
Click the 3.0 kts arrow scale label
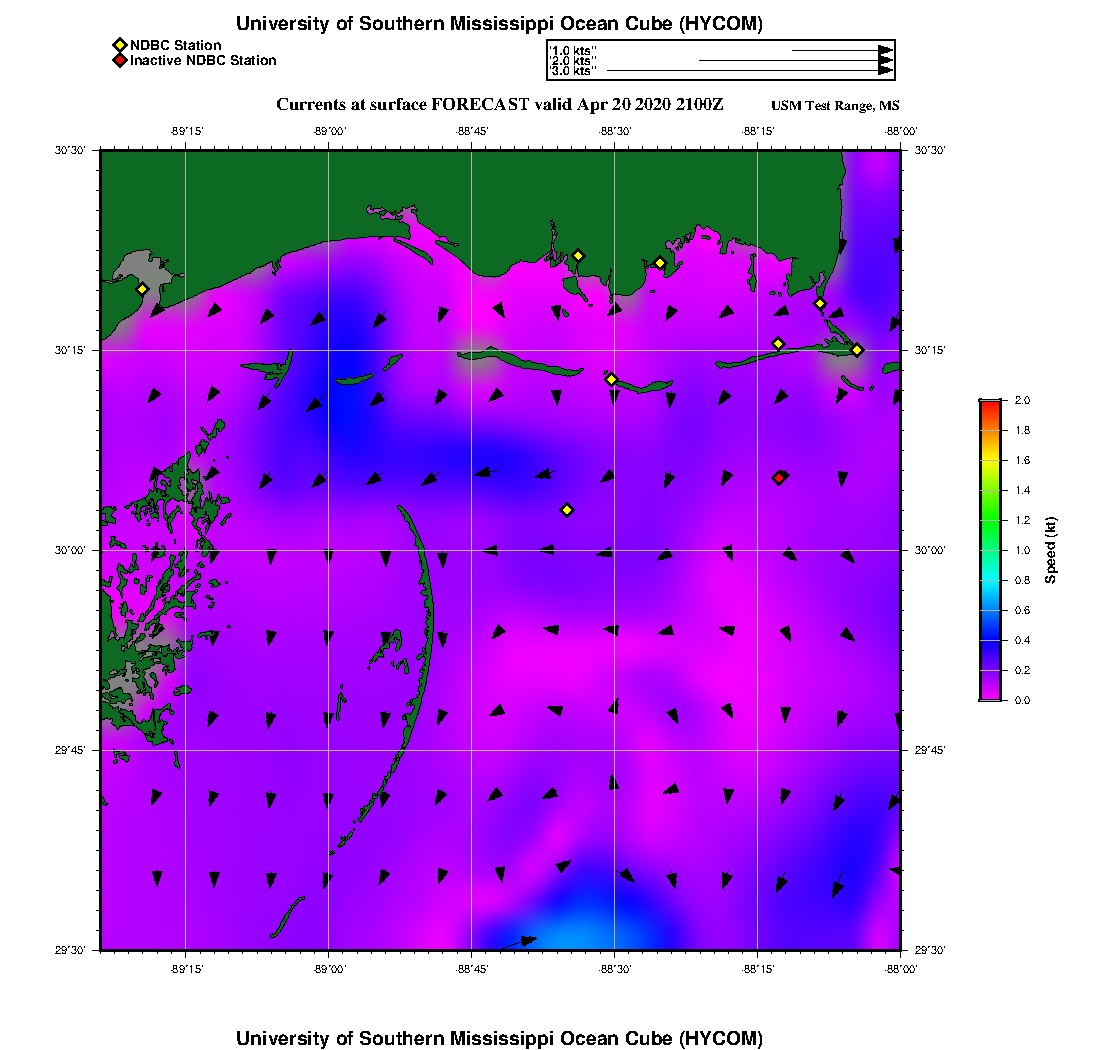(574, 71)
